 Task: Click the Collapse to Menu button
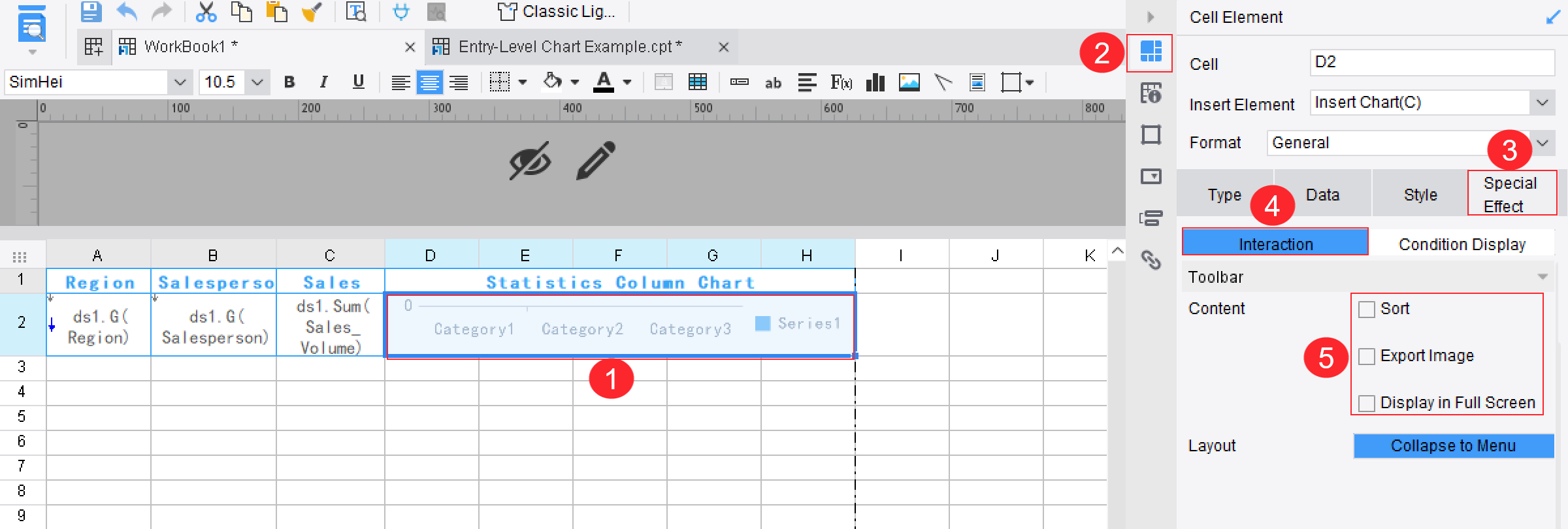(1453, 446)
